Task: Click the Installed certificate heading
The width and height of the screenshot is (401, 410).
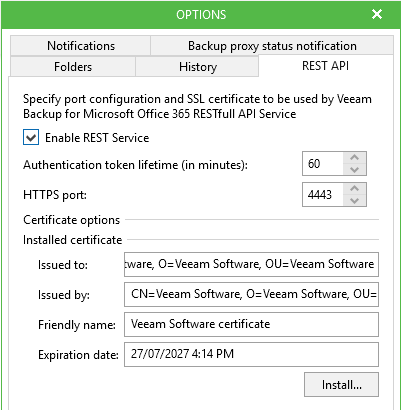Action: pos(73,240)
